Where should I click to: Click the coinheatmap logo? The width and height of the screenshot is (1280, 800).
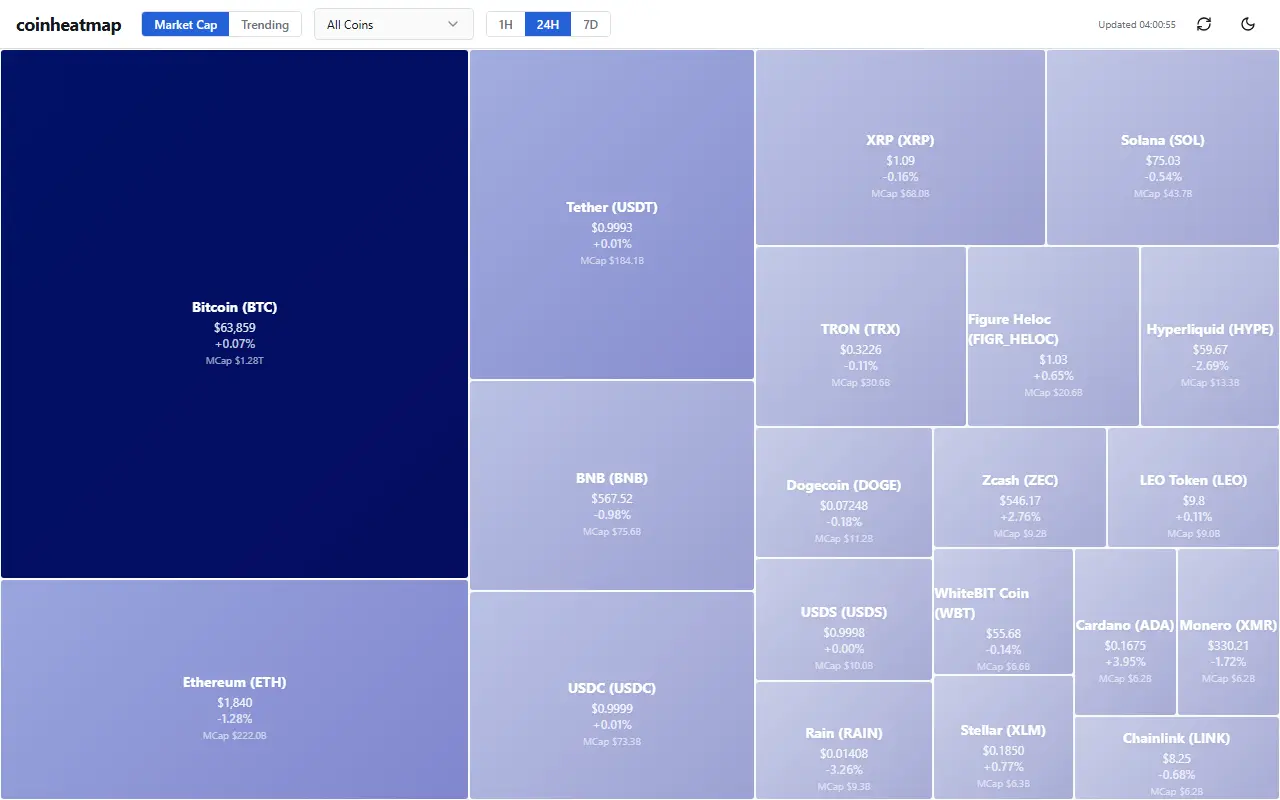(x=69, y=25)
